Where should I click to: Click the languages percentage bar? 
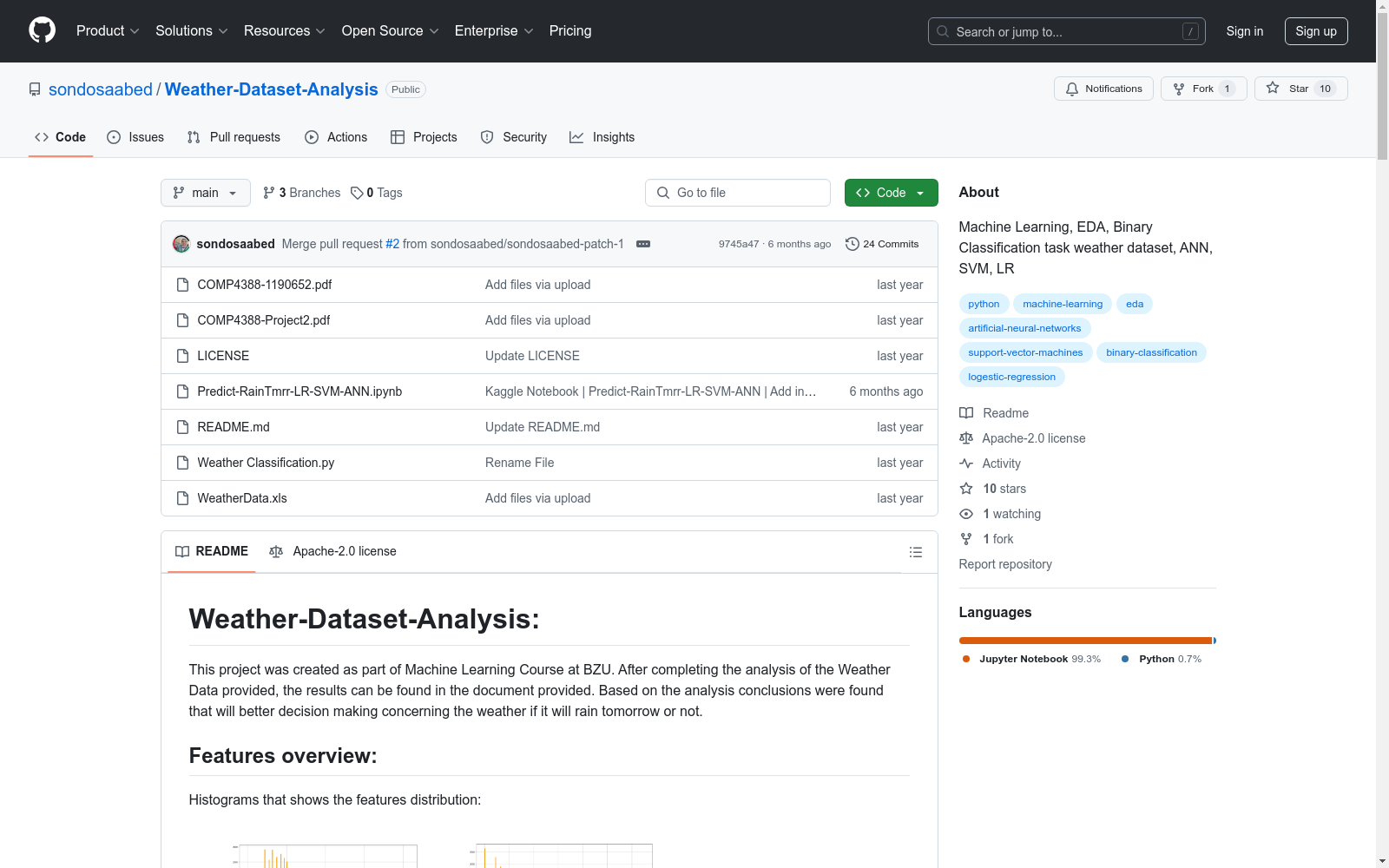click(x=1088, y=641)
